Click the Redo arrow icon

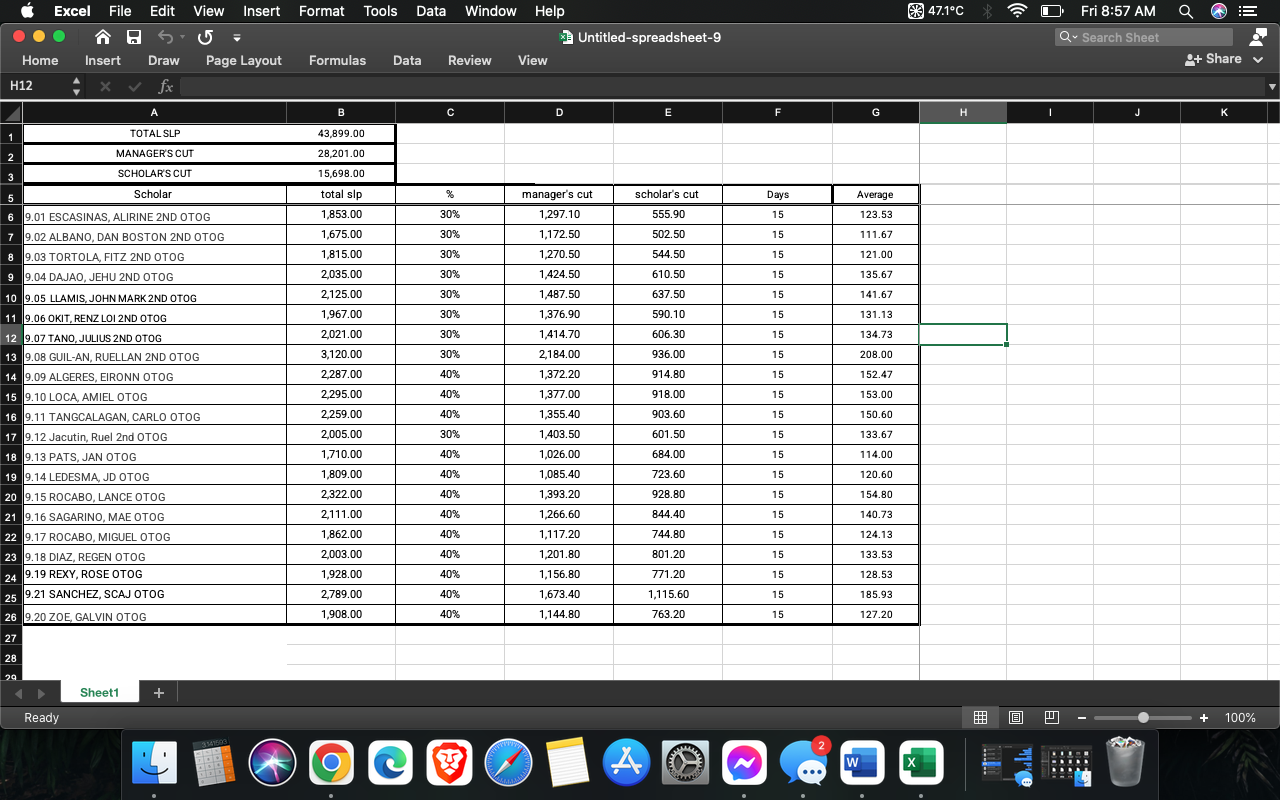(x=206, y=37)
